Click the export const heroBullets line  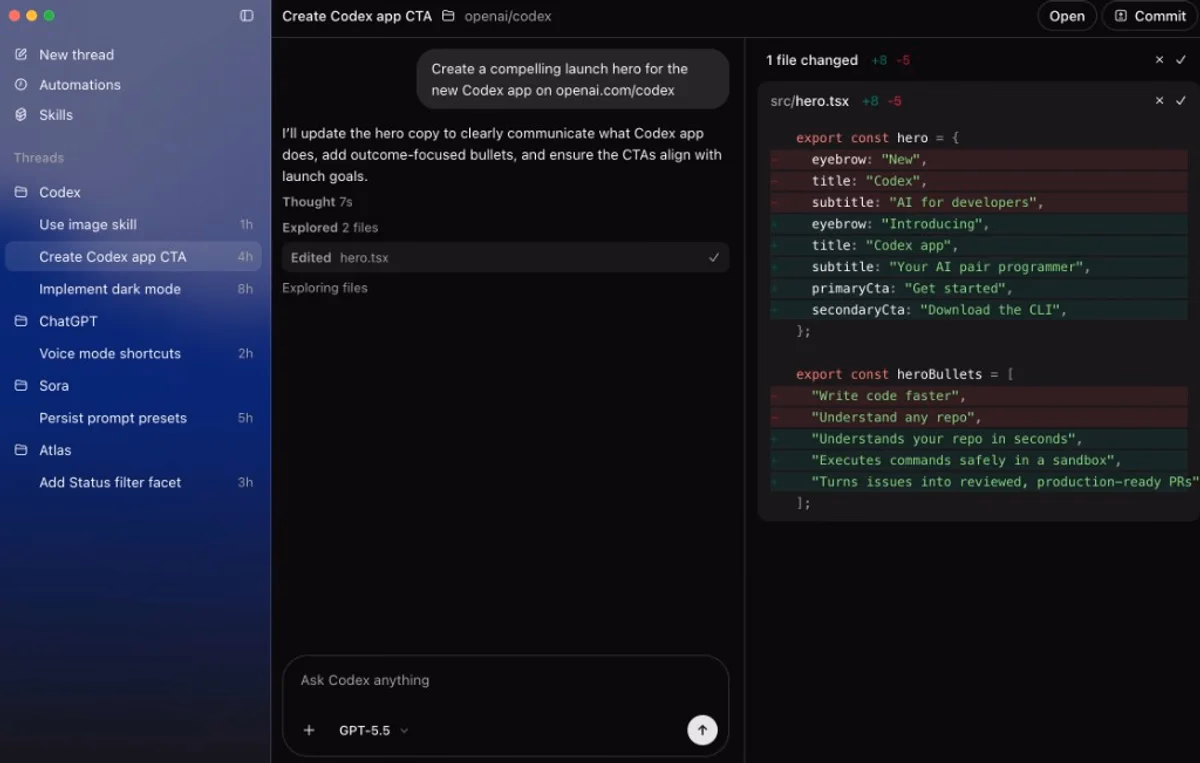tap(905, 374)
